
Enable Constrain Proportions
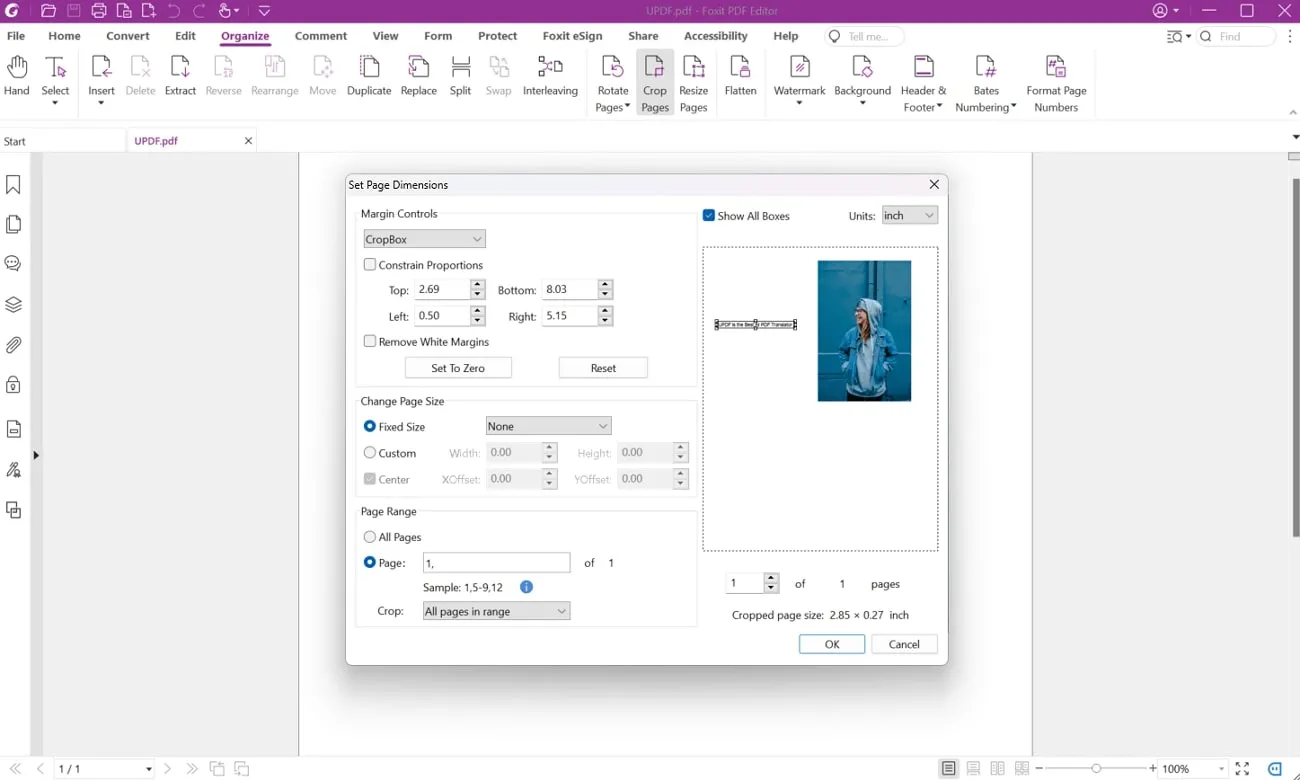tap(370, 264)
